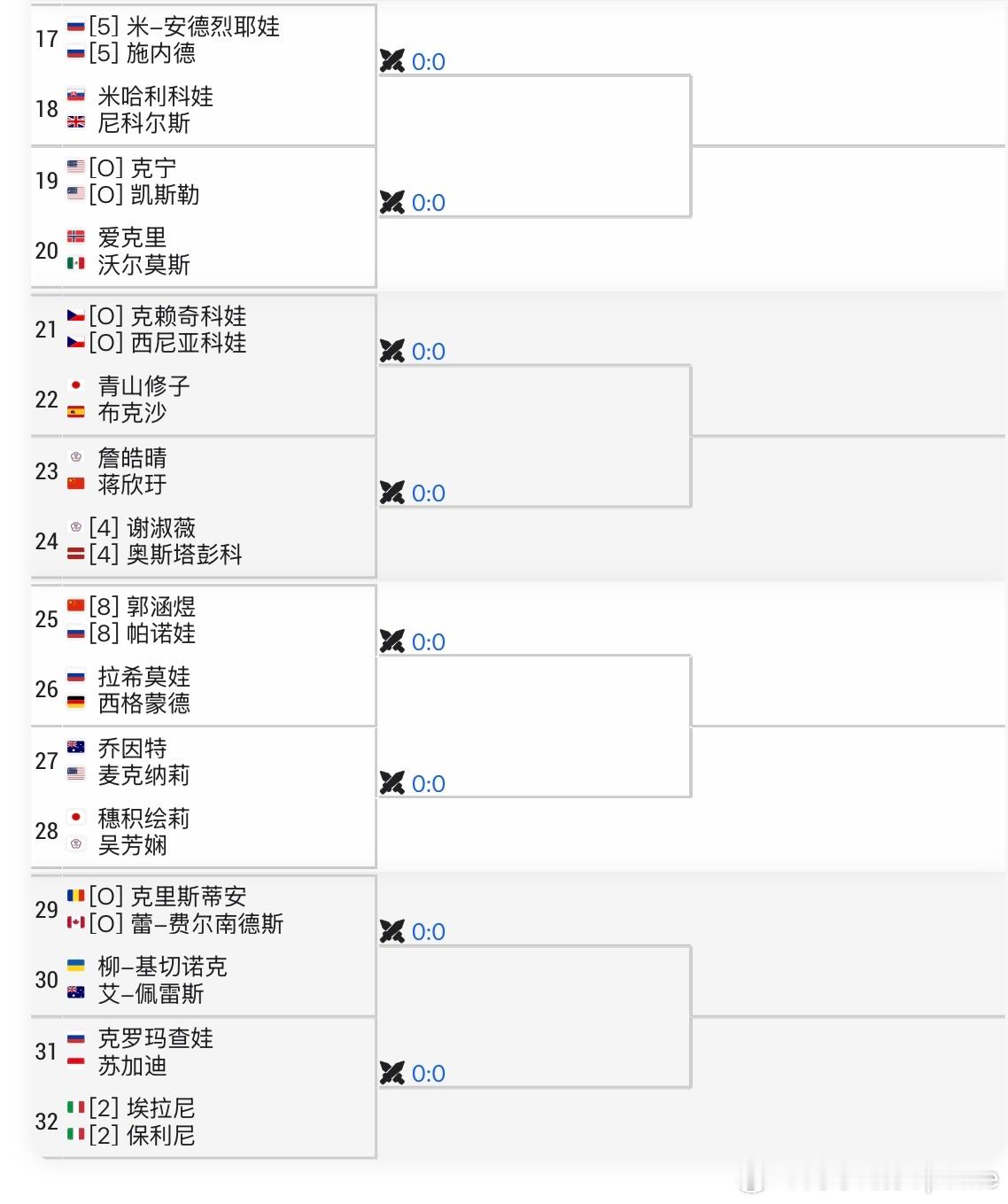
Task: Open 0:0 score link for 埃拉尼/保利尼 match
Action: pos(429,1074)
